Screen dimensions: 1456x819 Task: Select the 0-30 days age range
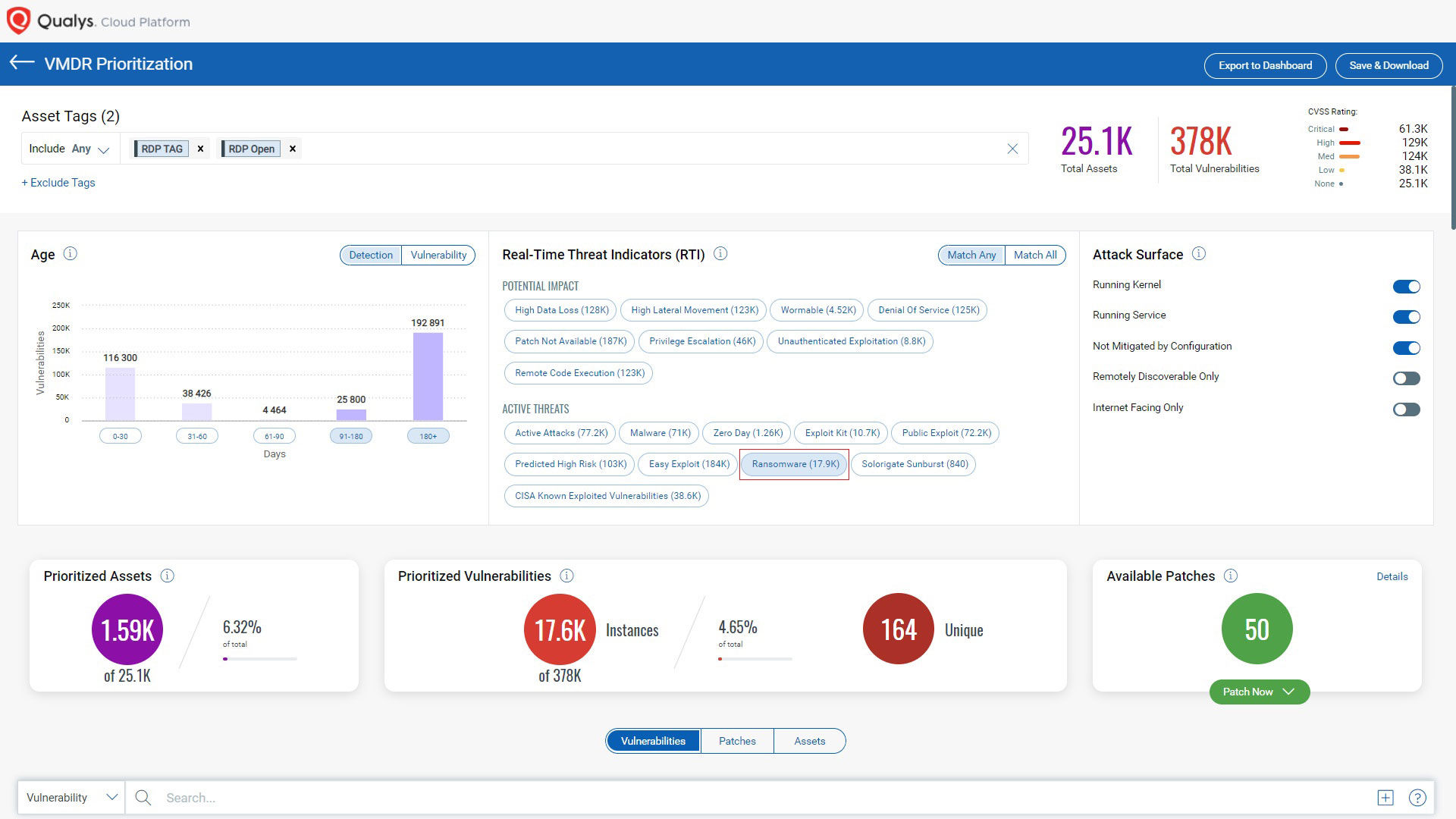click(x=120, y=436)
